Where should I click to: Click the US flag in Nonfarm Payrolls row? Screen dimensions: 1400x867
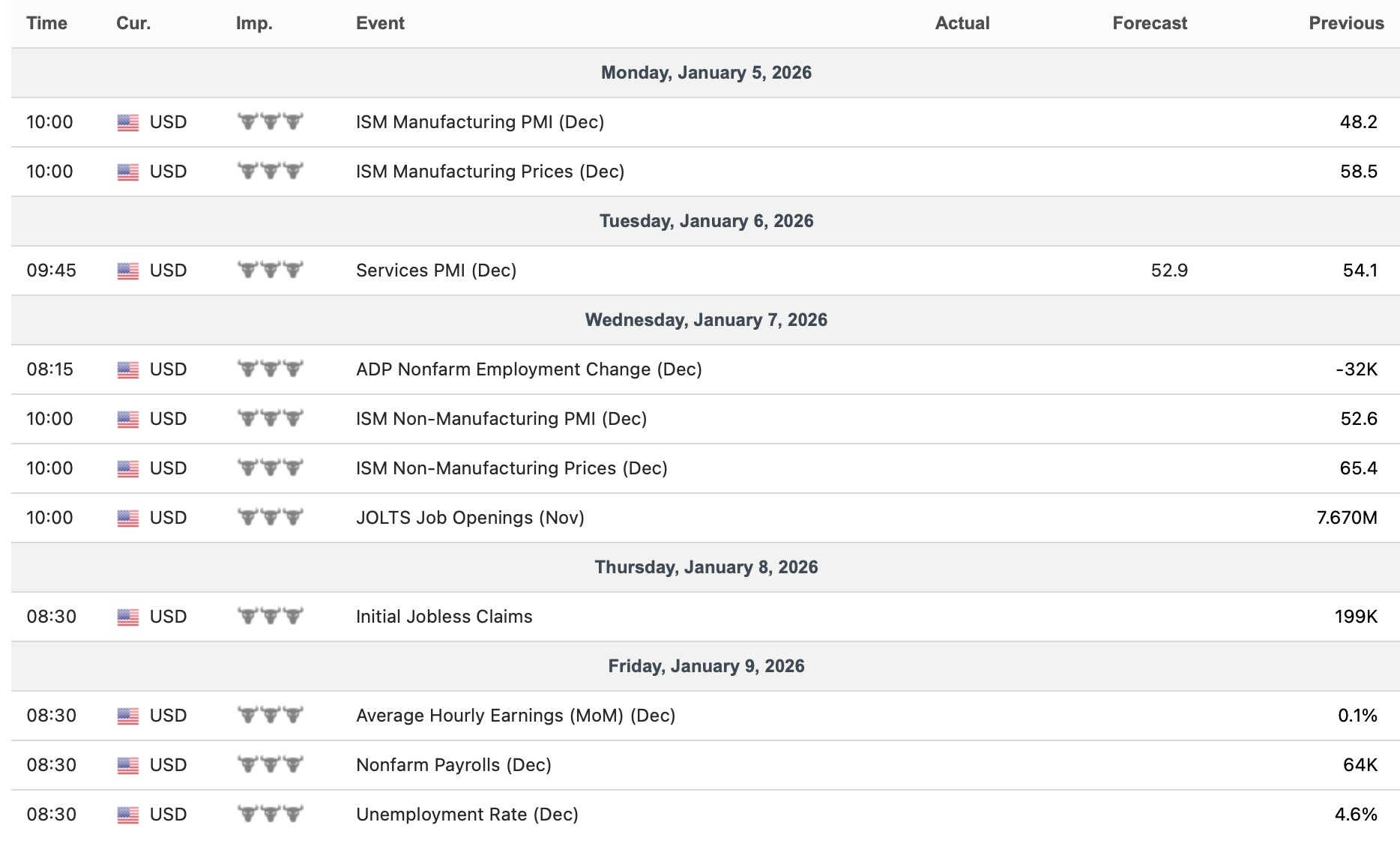point(128,766)
